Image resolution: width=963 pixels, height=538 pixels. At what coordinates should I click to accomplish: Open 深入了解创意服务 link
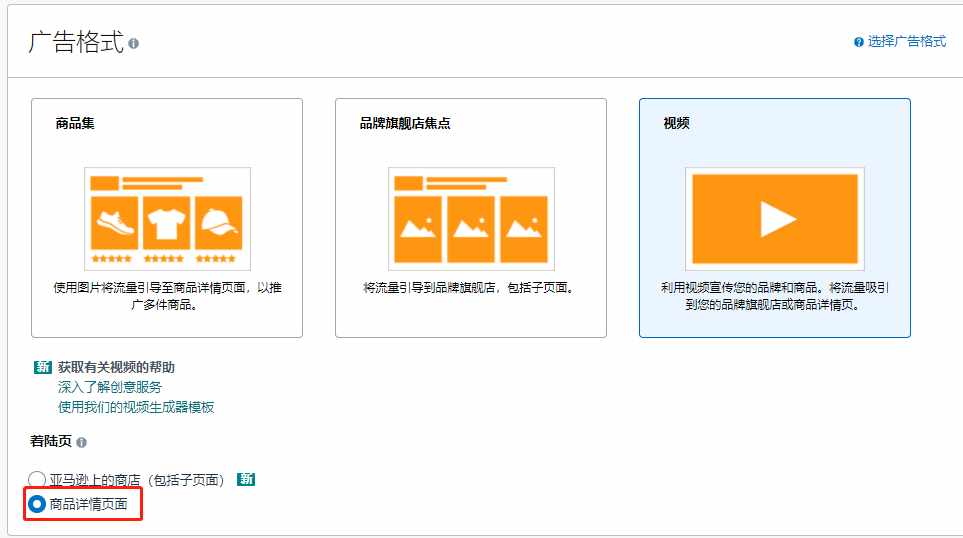click(x=110, y=387)
